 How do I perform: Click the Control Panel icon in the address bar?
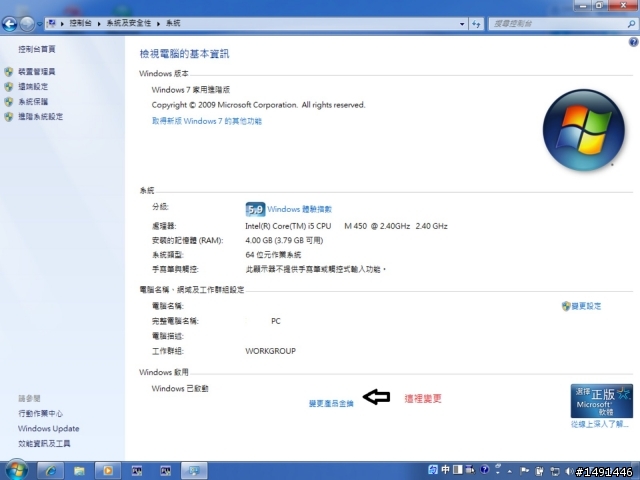coord(51,24)
